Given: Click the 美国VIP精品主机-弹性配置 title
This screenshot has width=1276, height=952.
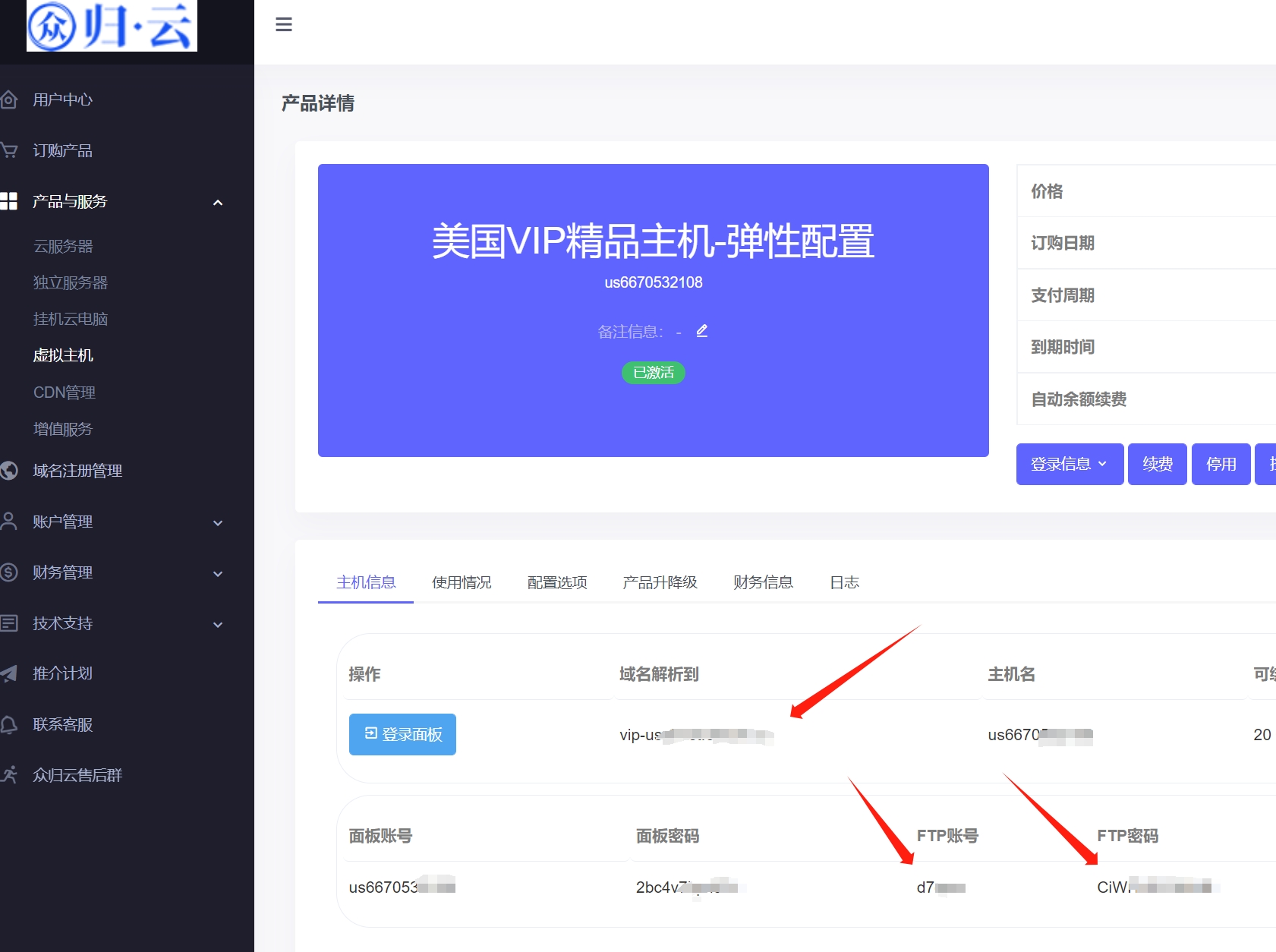Looking at the screenshot, I should click(654, 241).
